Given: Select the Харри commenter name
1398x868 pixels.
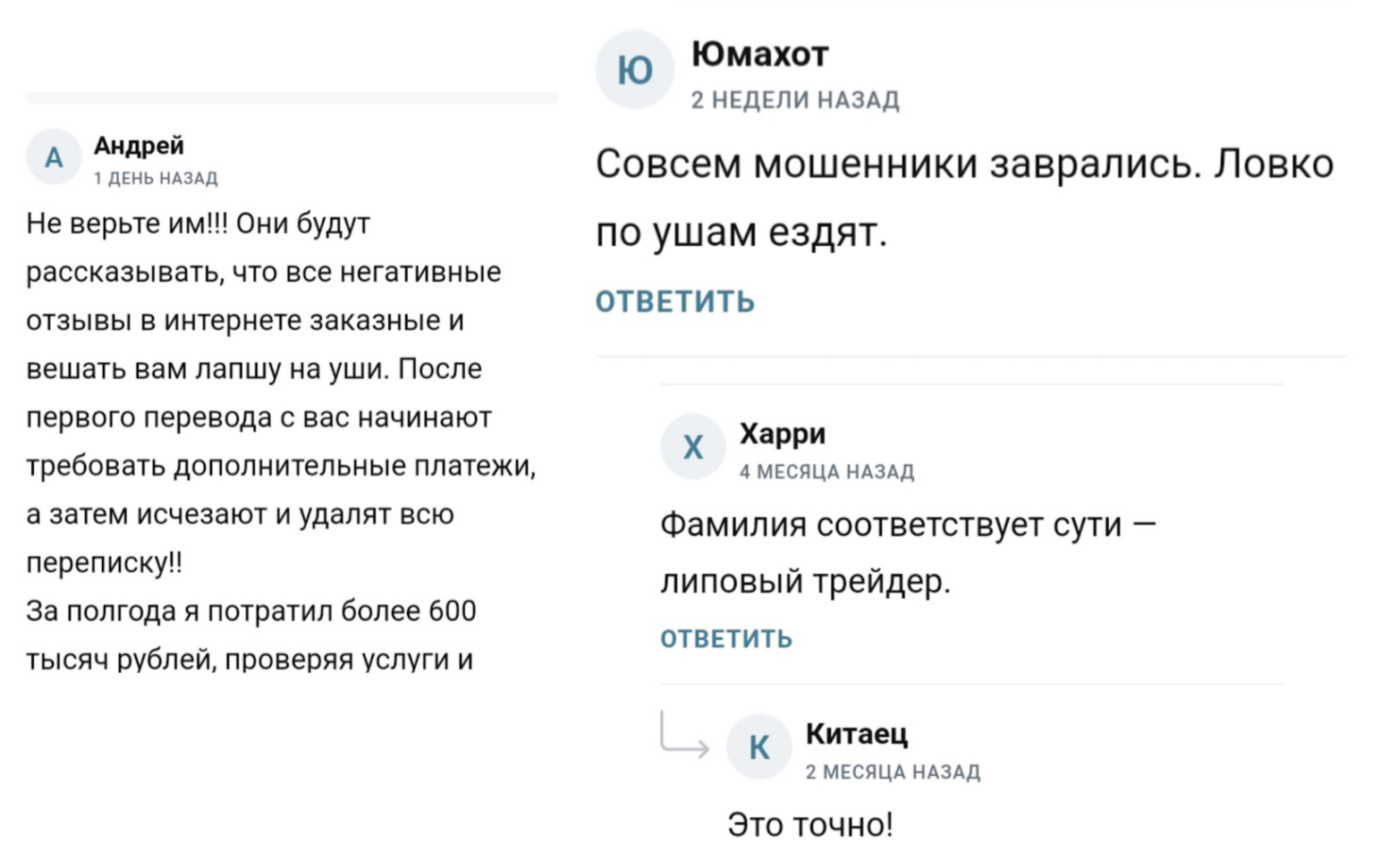Looking at the screenshot, I should [x=782, y=434].
